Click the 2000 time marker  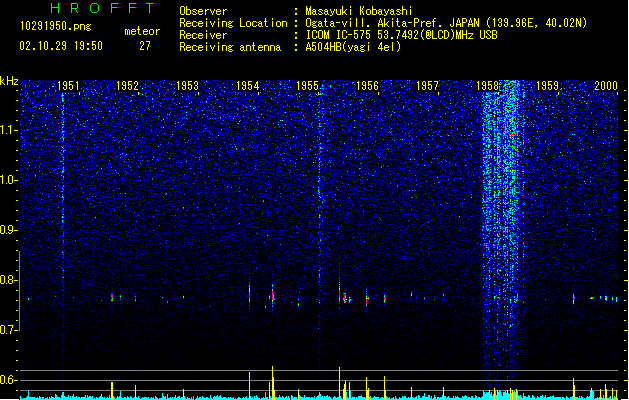[606, 86]
